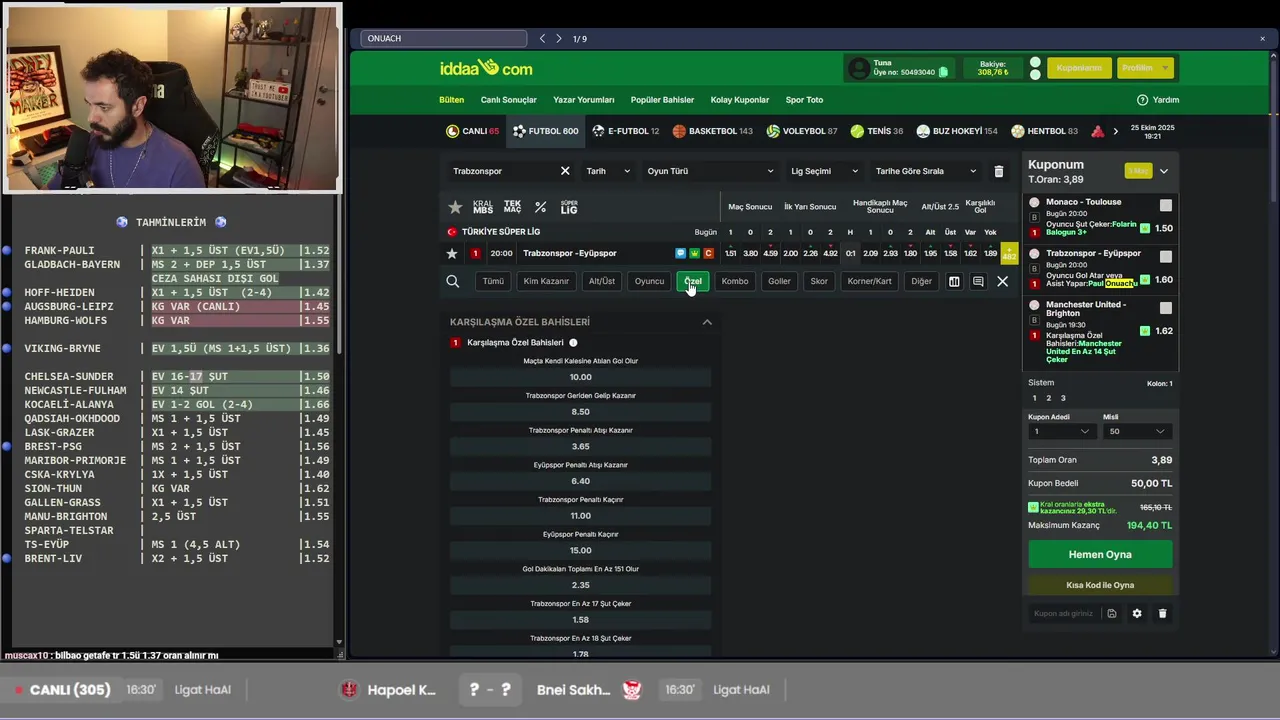Switch to the Oyuncu bet tab
The width and height of the screenshot is (1280, 720).
(649, 282)
